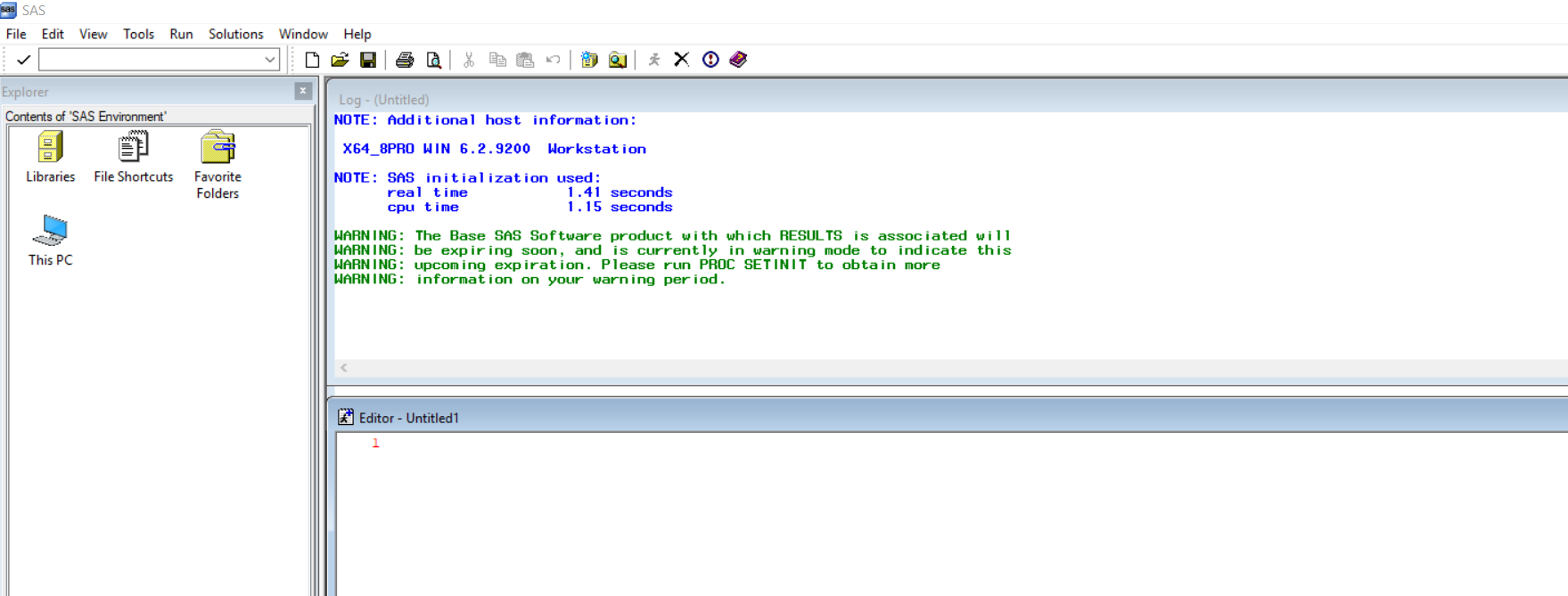The image size is (1568, 596).
Task: Expand the command box dropdown arrow
Action: (270, 60)
